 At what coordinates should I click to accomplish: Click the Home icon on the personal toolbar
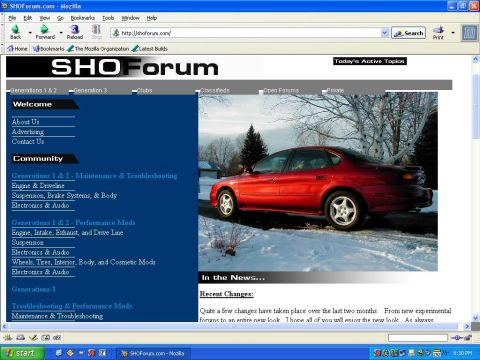(10, 49)
